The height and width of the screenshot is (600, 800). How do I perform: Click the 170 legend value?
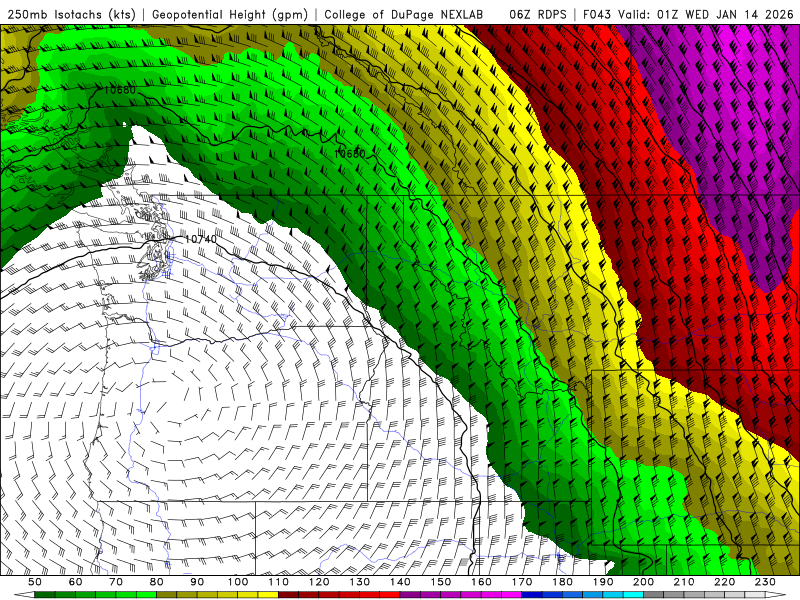(x=522, y=582)
